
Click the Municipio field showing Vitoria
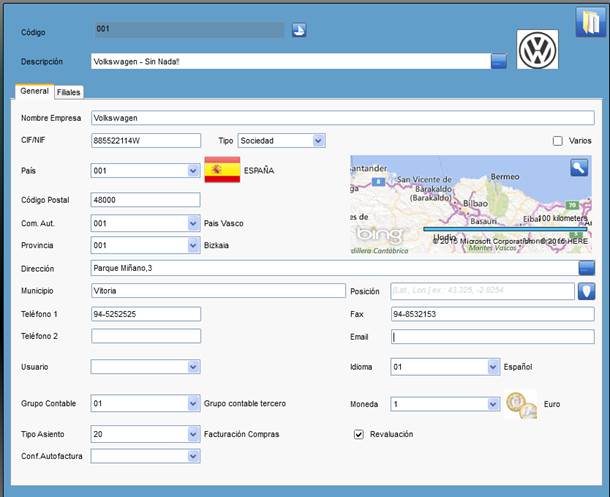click(218, 290)
